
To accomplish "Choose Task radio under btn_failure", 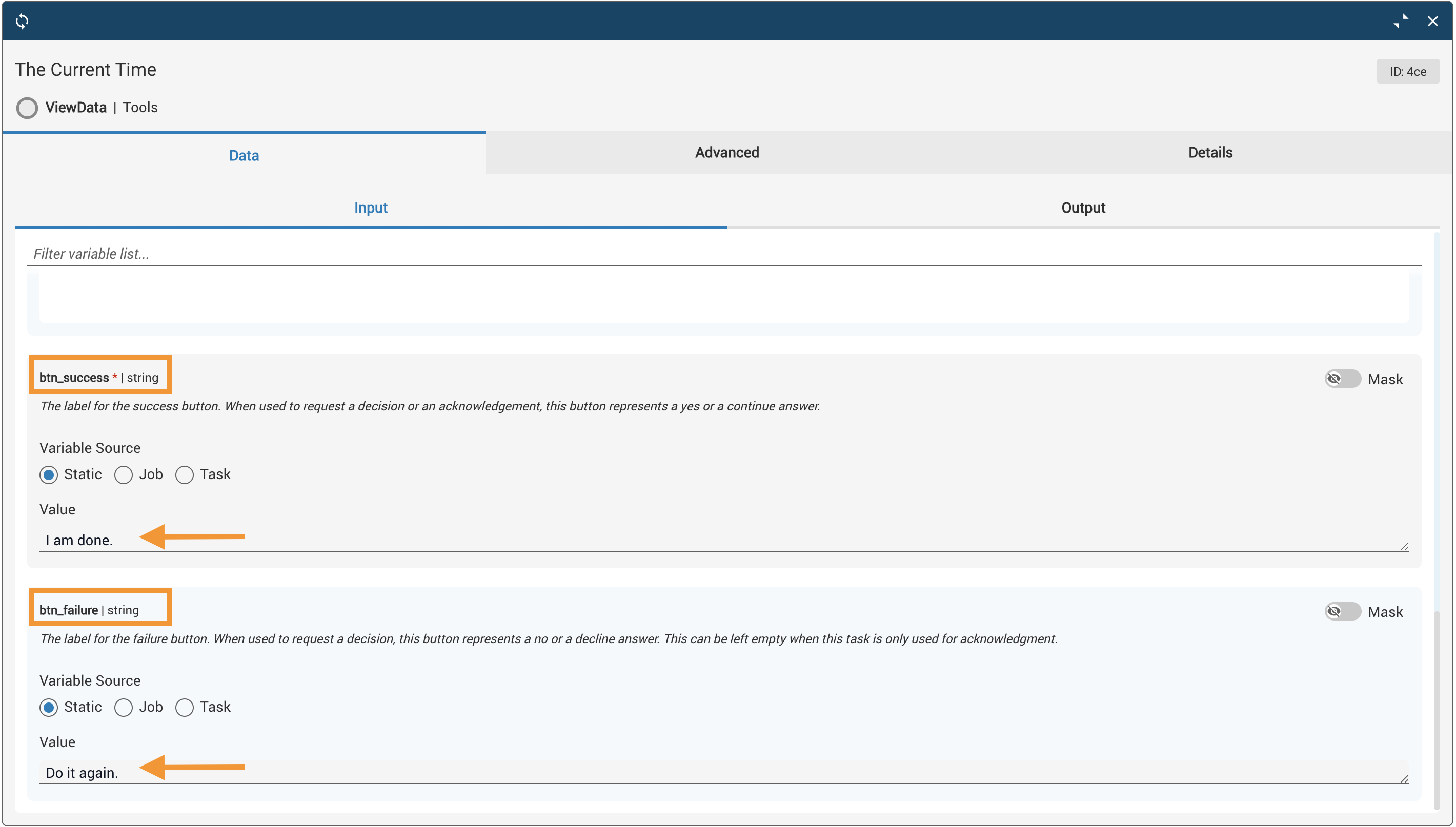I will (x=184, y=707).
